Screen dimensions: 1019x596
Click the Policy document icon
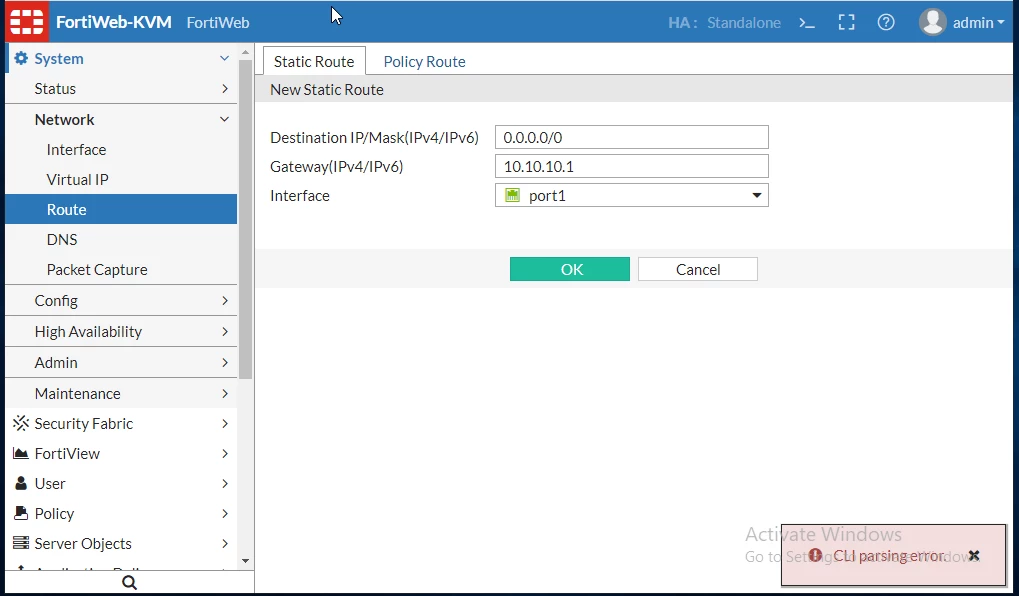[x=21, y=513]
